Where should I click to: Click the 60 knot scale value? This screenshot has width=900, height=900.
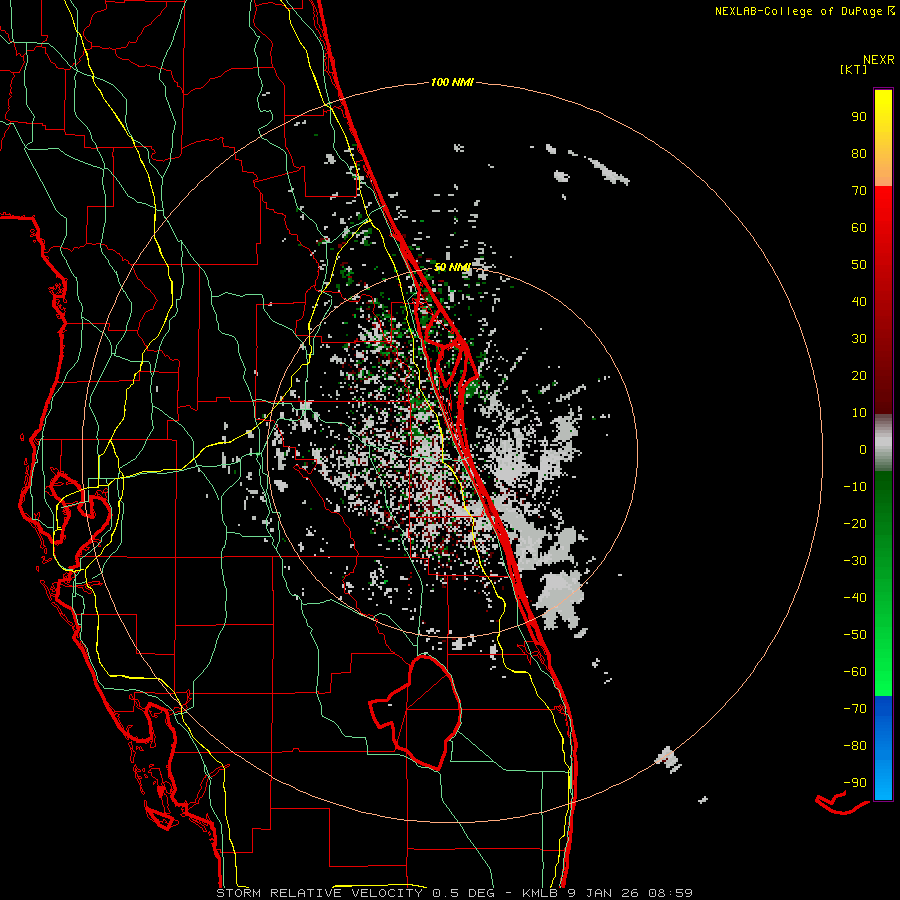coord(859,227)
